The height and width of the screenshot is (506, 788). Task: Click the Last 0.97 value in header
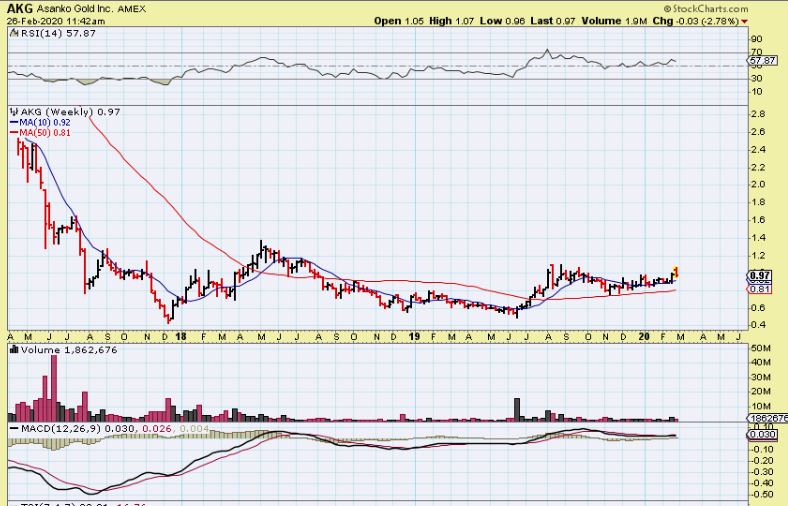point(553,21)
